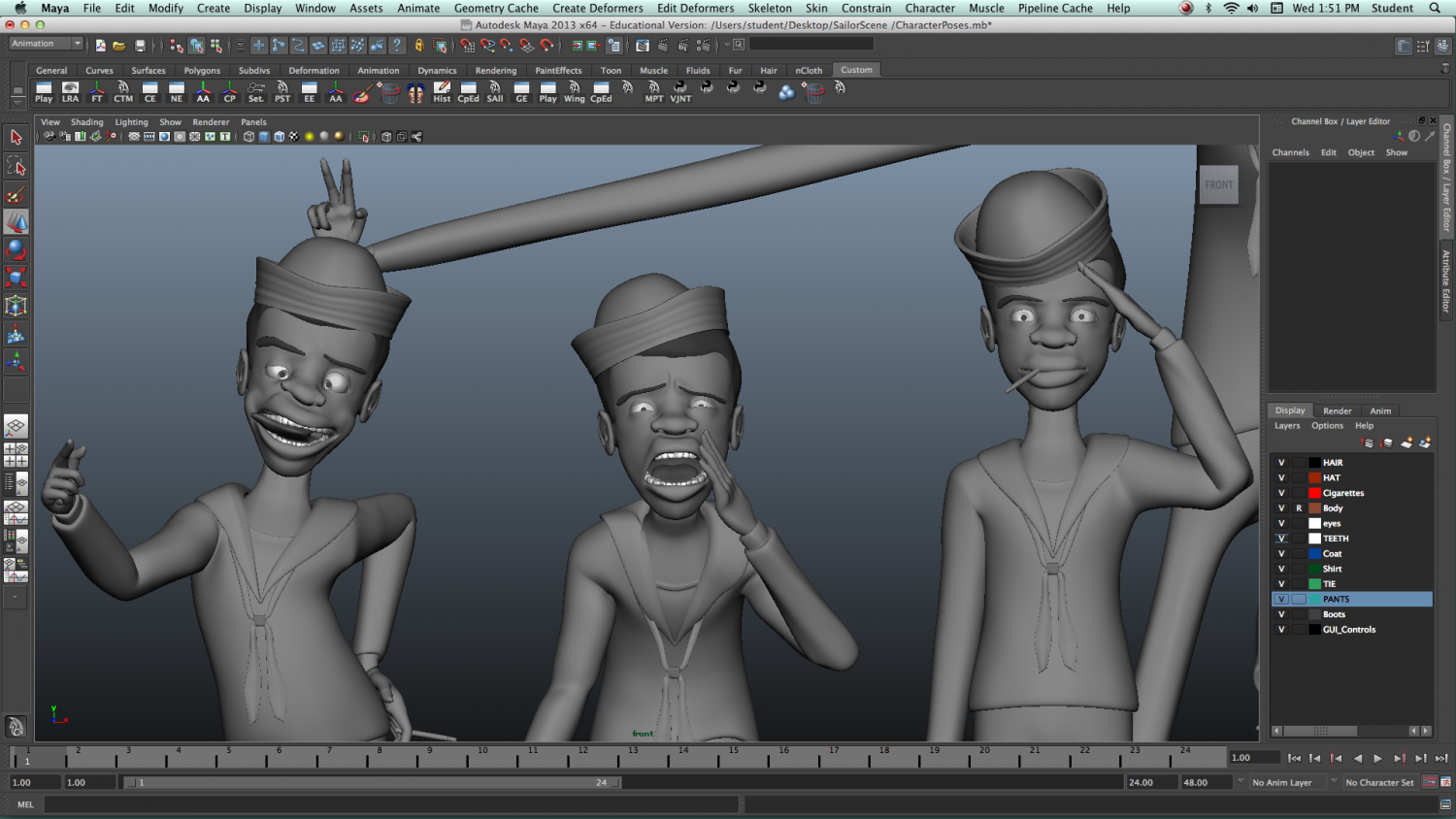Click the blue spheres shelf icon
This screenshot has height=819, width=1456.
pyautogui.click(x=786, y=92)
